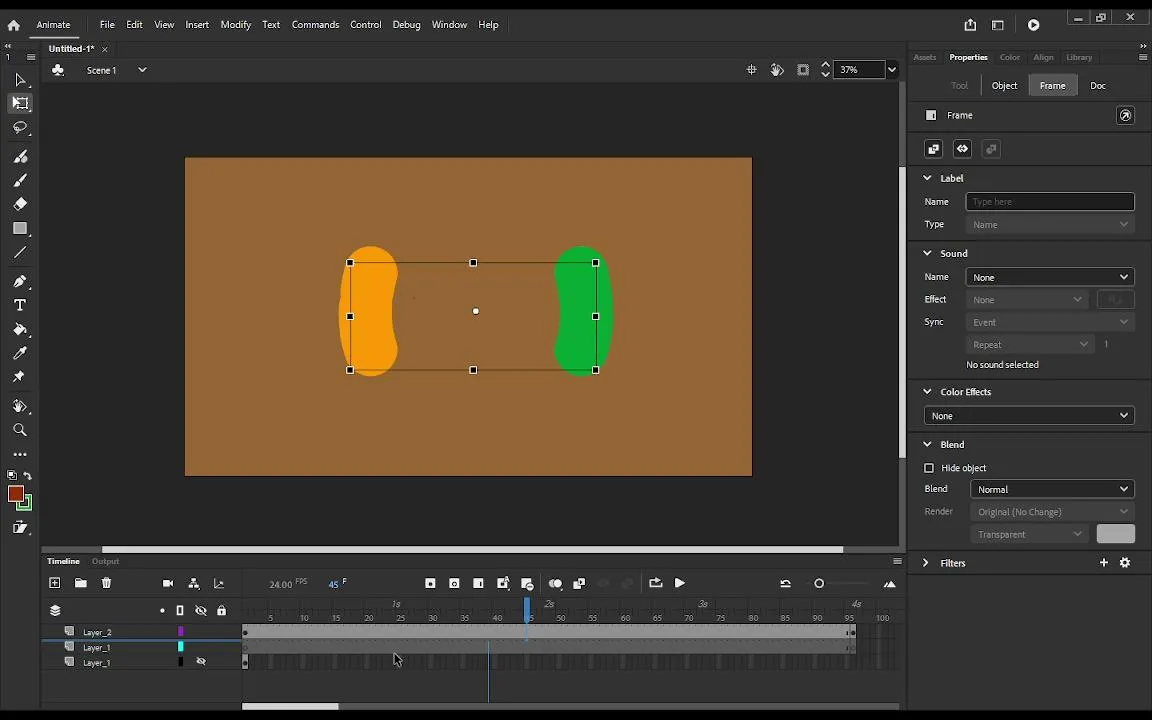The image size is (1152, 720).
Task: Add a new layer in timeline
Action: [x=54, y=583]
